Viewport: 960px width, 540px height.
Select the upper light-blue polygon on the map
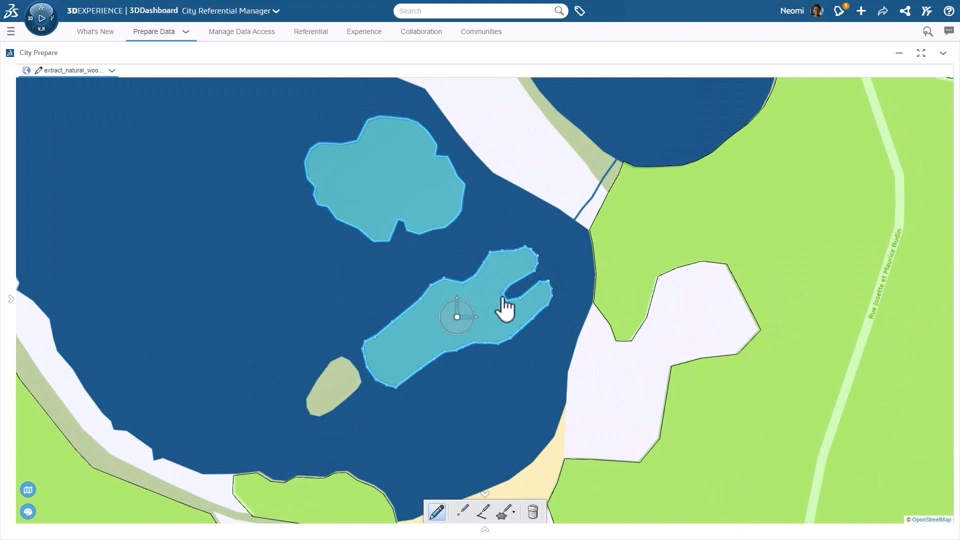(x=386, y=178)
